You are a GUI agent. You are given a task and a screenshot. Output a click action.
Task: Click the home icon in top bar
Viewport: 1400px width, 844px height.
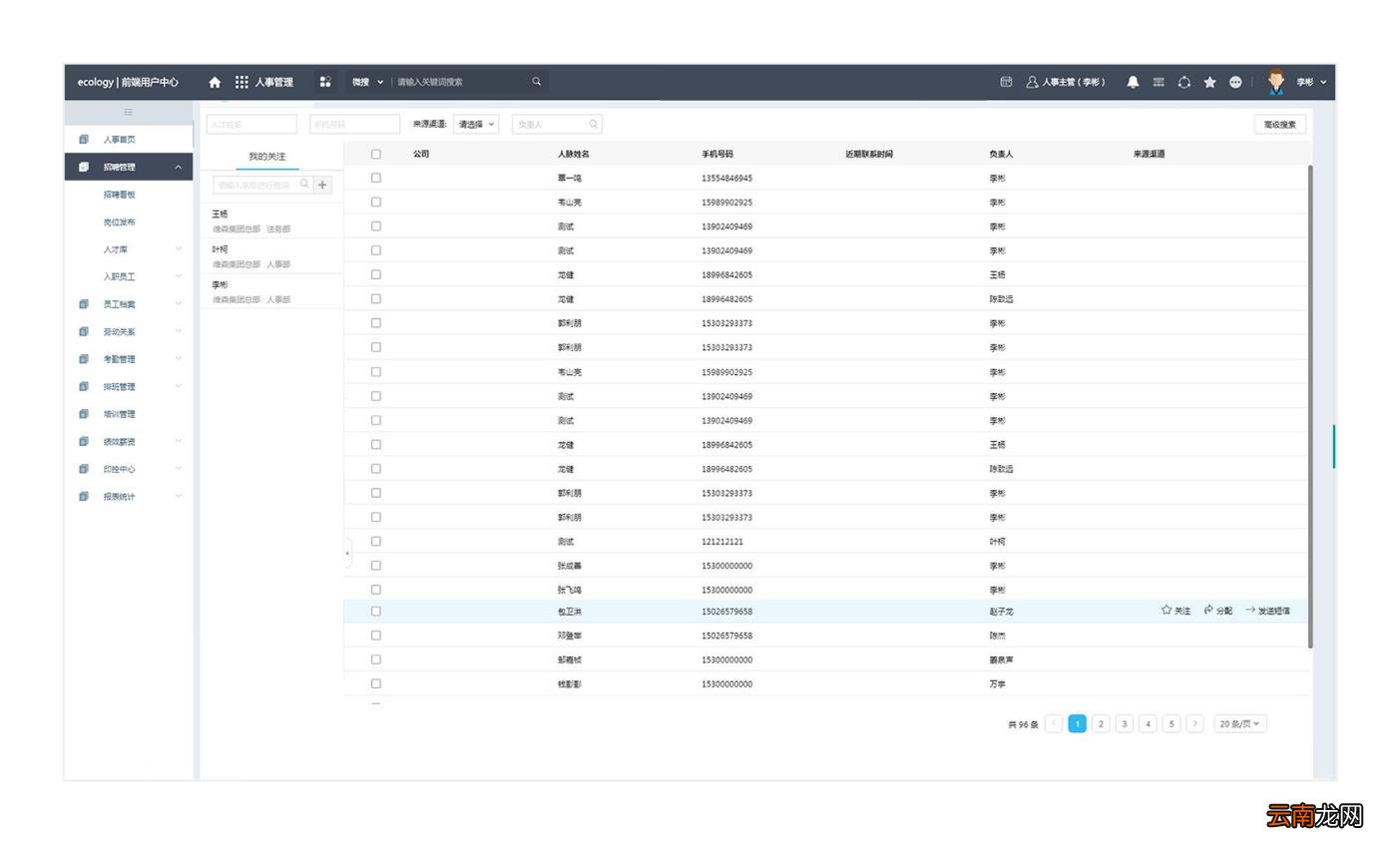pyautogui.click(x=215, y=82)
